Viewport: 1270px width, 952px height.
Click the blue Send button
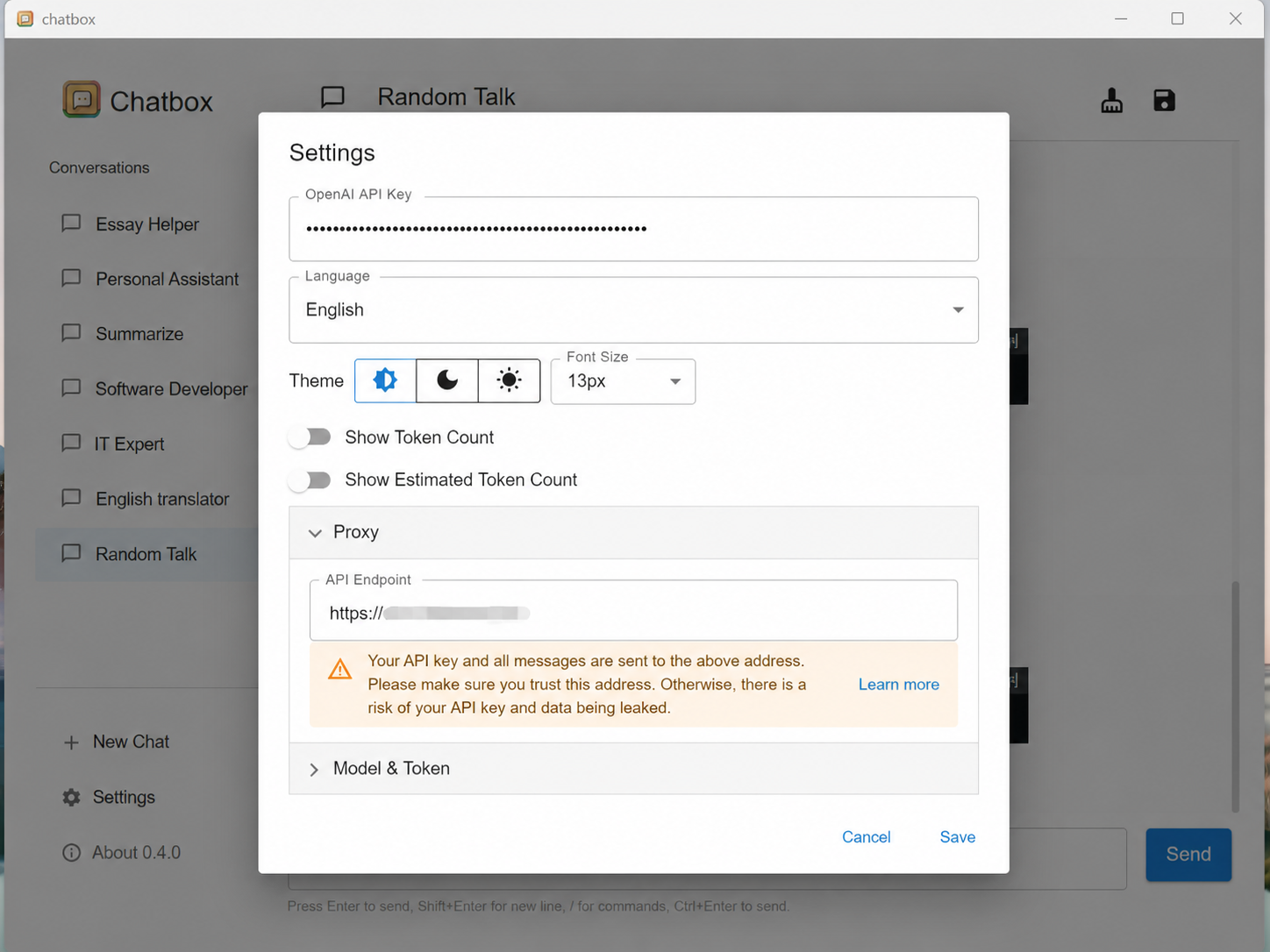coord(1188,854)
